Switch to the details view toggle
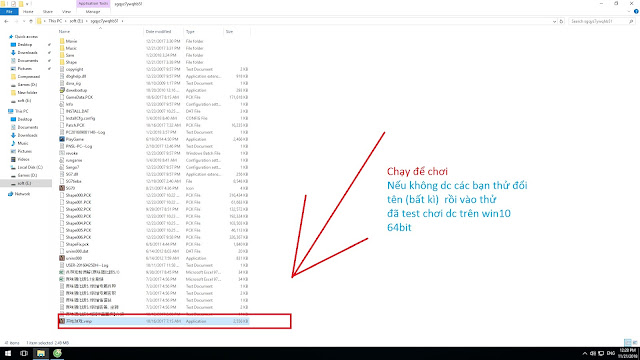The image size is (640, 360). tap(627, 343)
